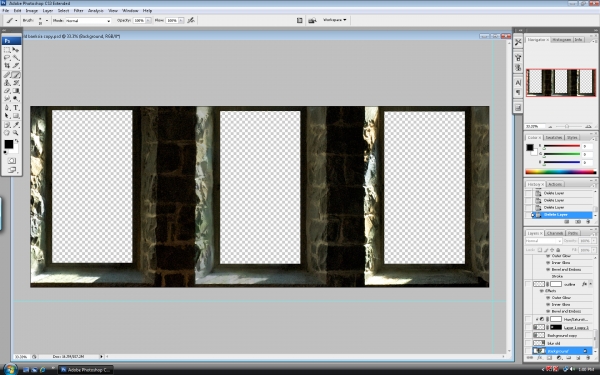Hide Effects on the outline layer

(x=542, y=291)
